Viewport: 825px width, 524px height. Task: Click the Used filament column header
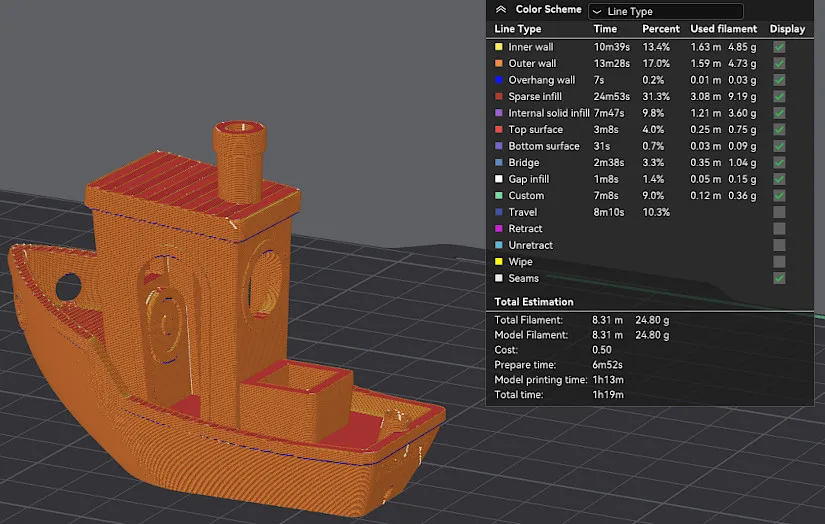tap(723, 28)
